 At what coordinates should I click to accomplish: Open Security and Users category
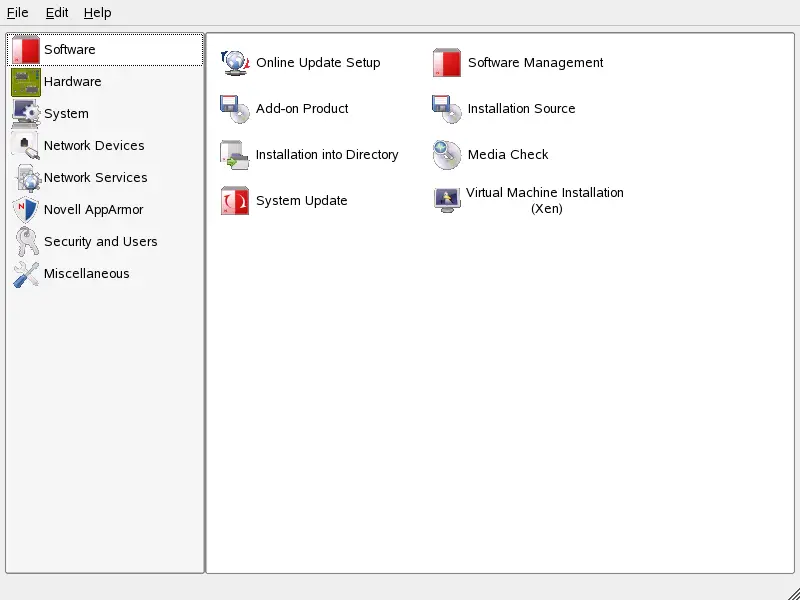coord(100,242)
